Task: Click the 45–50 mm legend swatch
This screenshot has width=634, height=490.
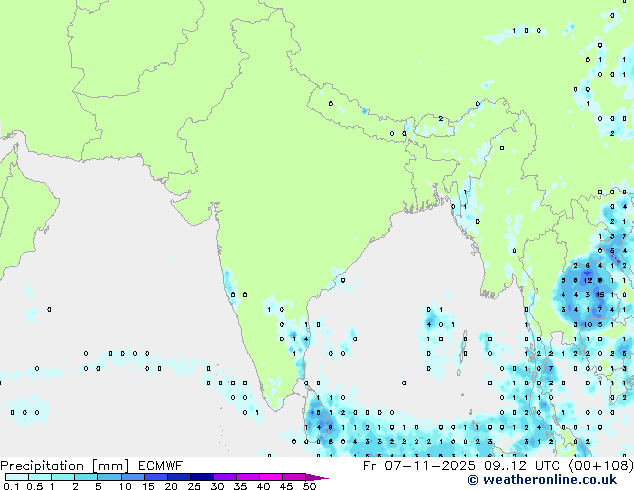Action: tap(294, 477)
